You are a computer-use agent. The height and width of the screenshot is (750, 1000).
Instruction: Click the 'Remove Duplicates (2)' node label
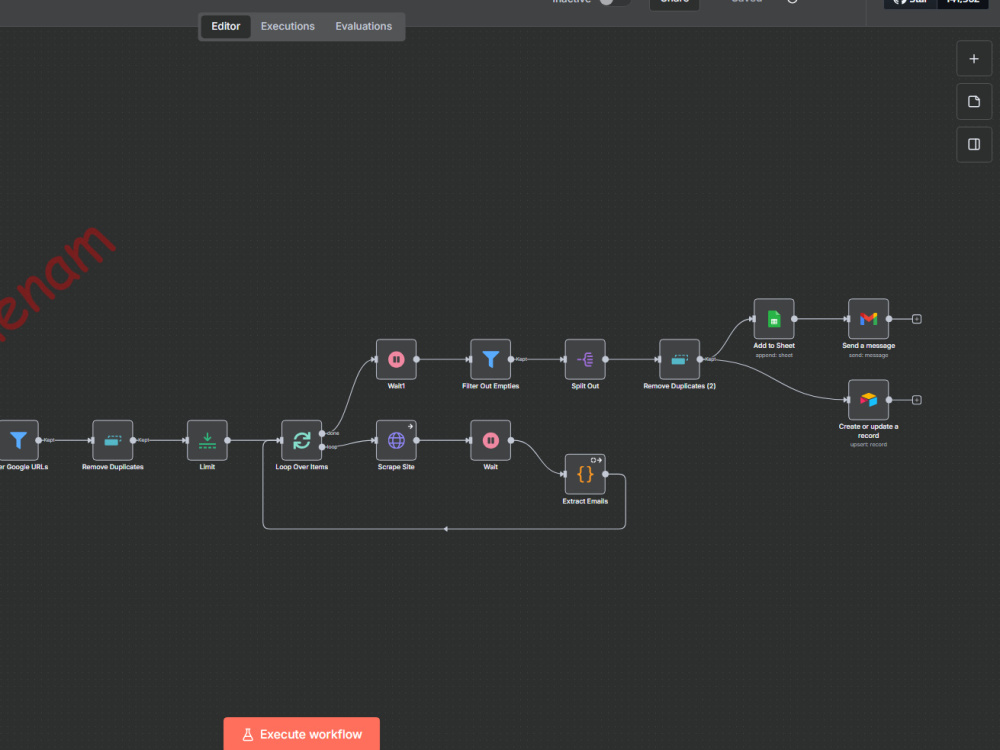click(679, 386)
